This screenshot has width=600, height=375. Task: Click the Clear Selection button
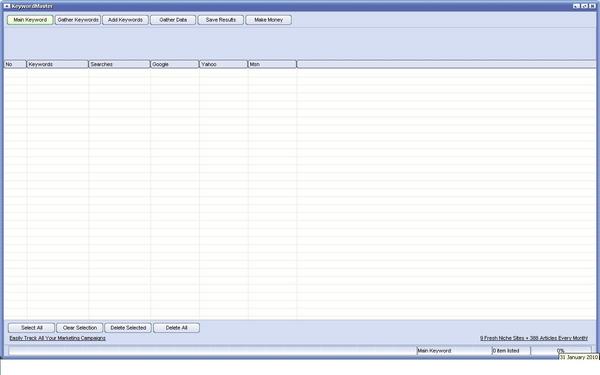[x=80, y=328]
